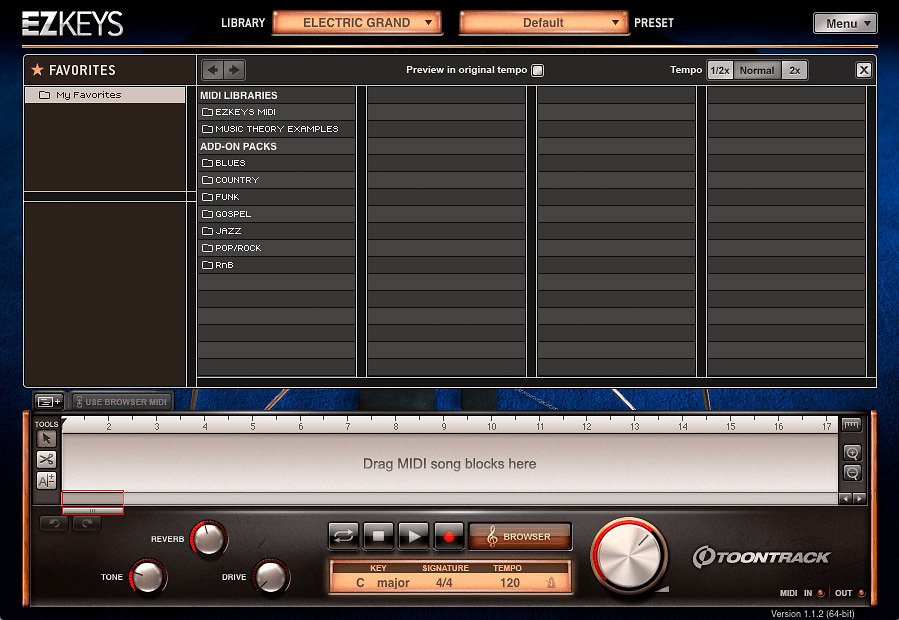Click the Toontrack logo

tap(761, 557)
